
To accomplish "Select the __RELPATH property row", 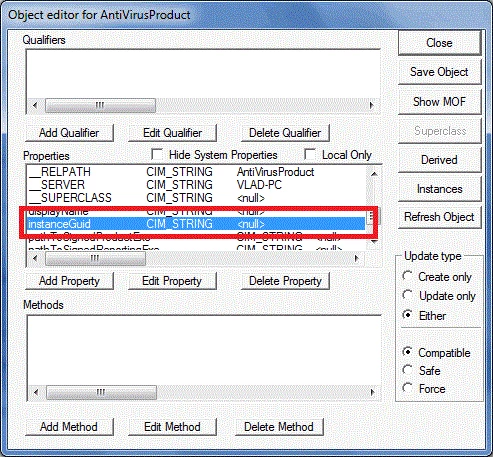I will click(197, 172).
